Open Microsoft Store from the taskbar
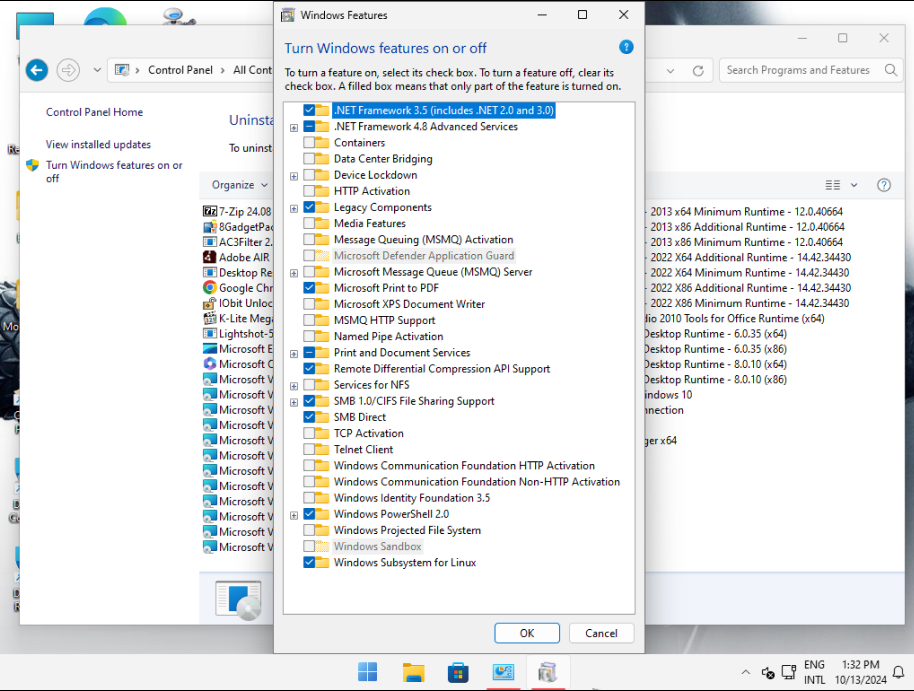The height and width of the screenshot is (691, 914). pyautogui.click(x=458, y=672)
